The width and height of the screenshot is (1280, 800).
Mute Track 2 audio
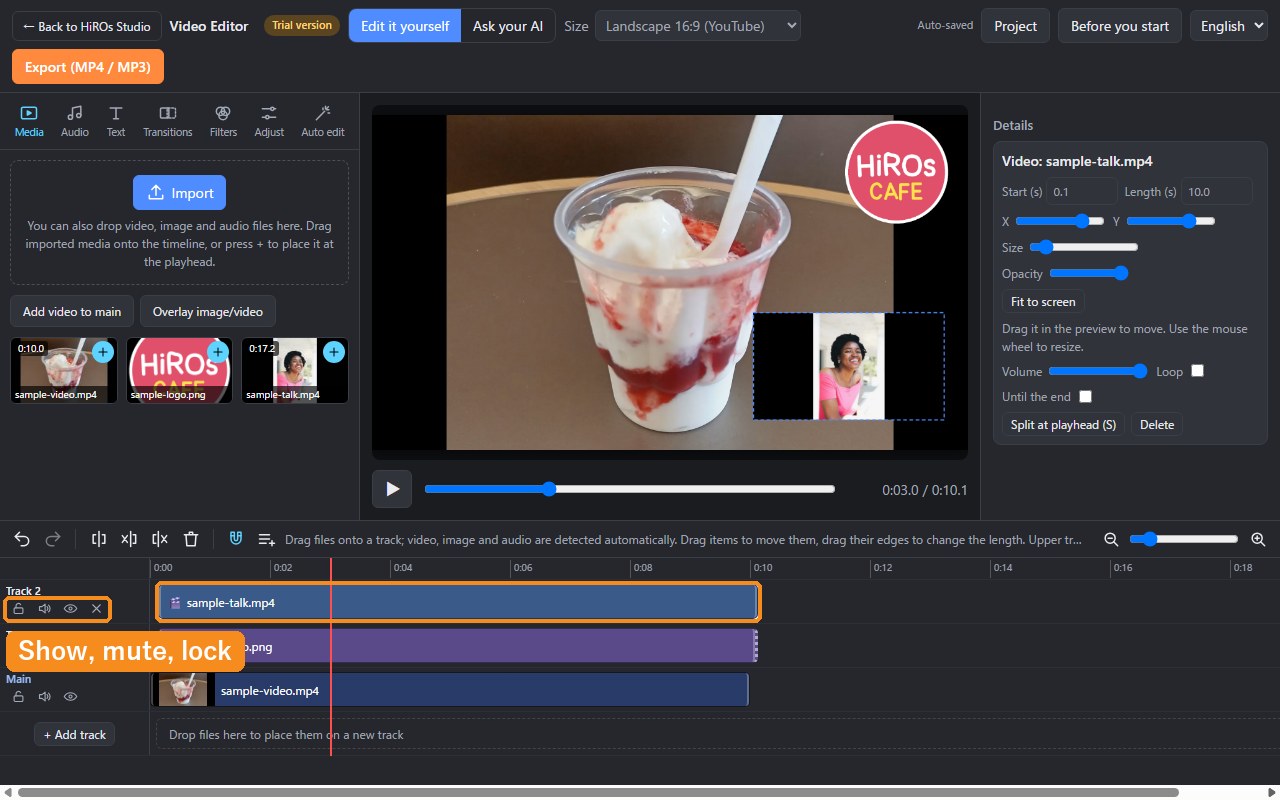[44, 608]
